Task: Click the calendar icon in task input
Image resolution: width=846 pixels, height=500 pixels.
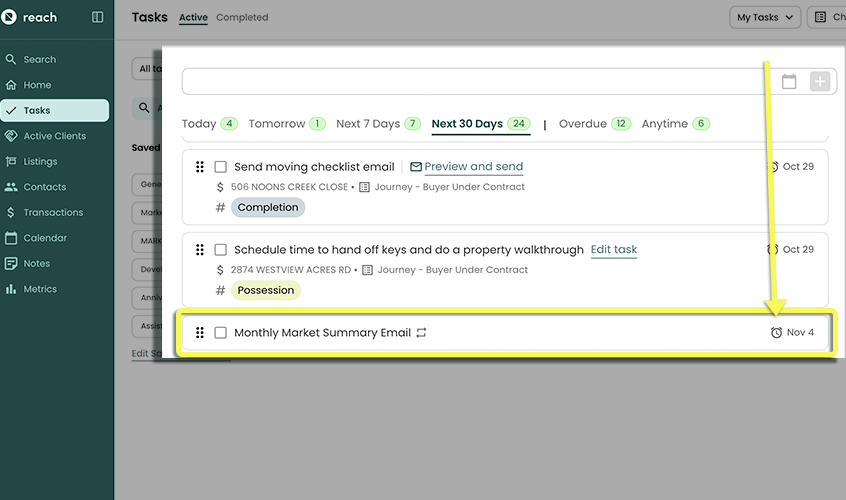Action: [x=789, y=82]
